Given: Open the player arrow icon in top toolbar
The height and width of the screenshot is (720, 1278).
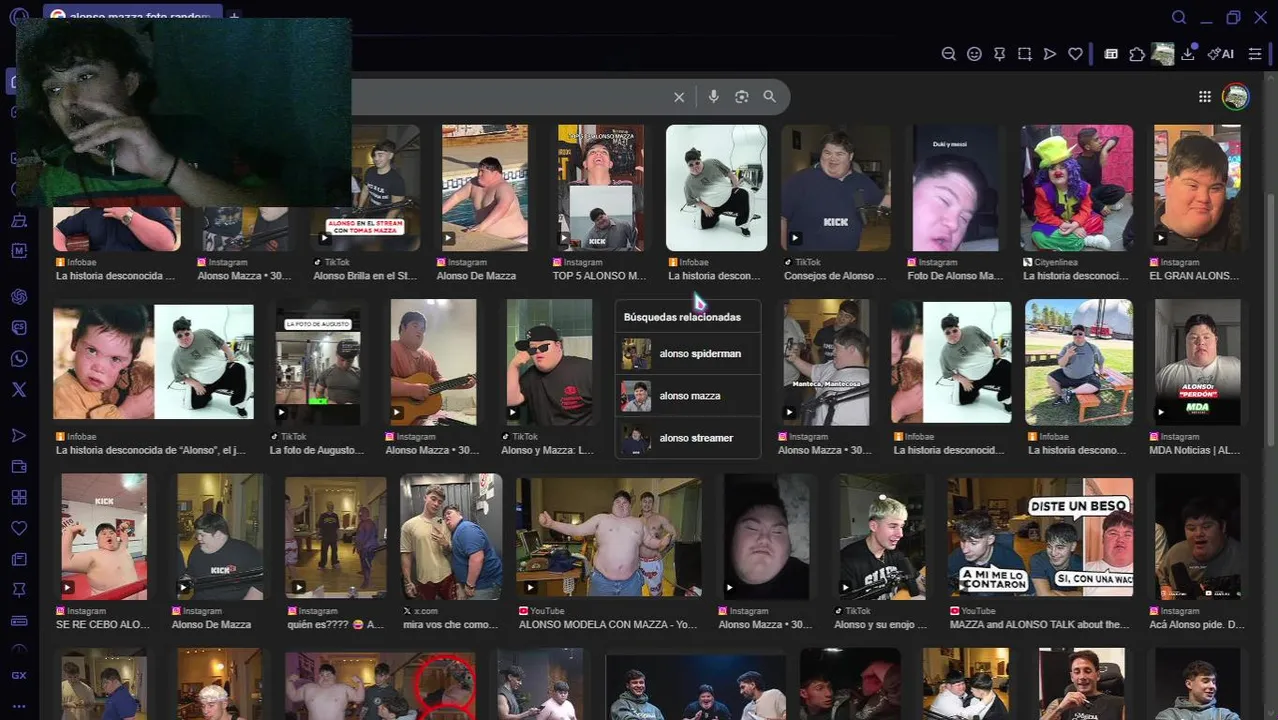Looking at the screenshot, I should 1050,54.
